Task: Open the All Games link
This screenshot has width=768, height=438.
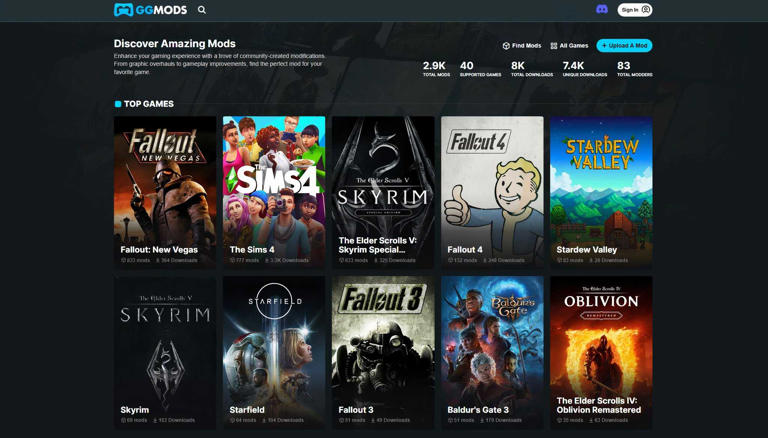Action: [x=569, y=46]
